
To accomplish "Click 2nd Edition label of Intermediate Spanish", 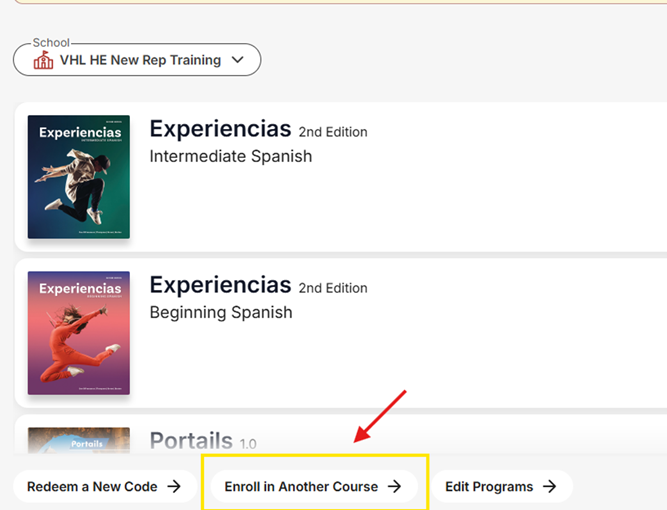I will pos(333,132).
